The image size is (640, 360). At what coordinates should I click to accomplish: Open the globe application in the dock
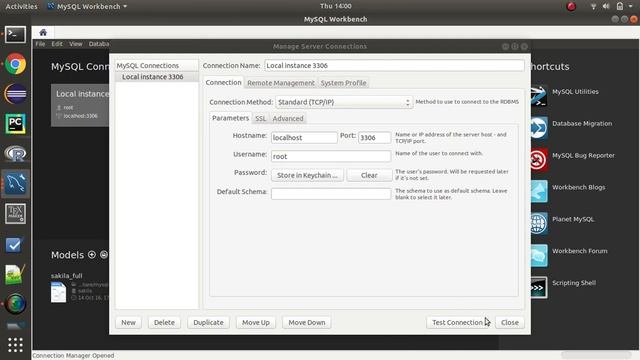tap(16, 304)
